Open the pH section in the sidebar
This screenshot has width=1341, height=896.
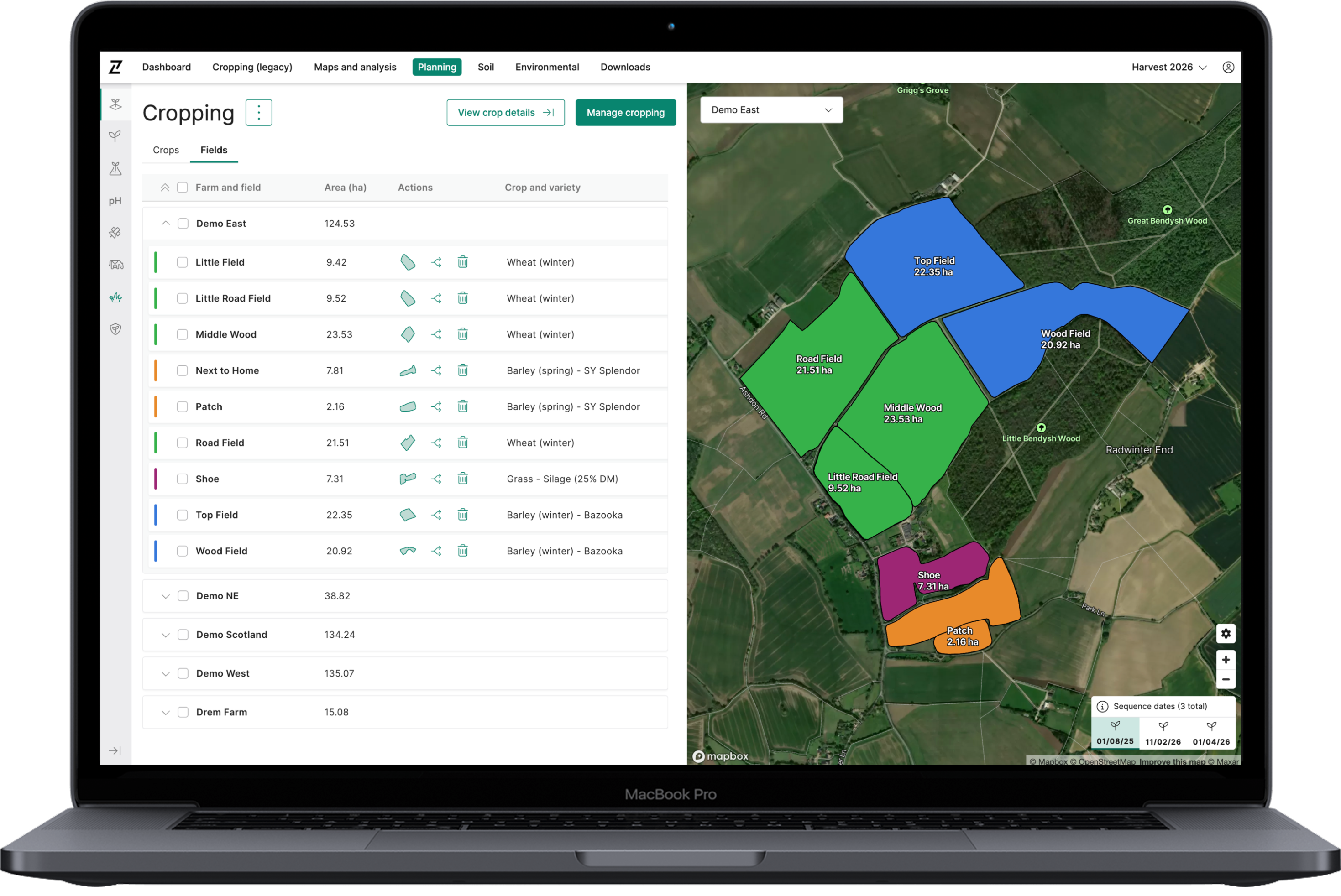coord(115,201)
